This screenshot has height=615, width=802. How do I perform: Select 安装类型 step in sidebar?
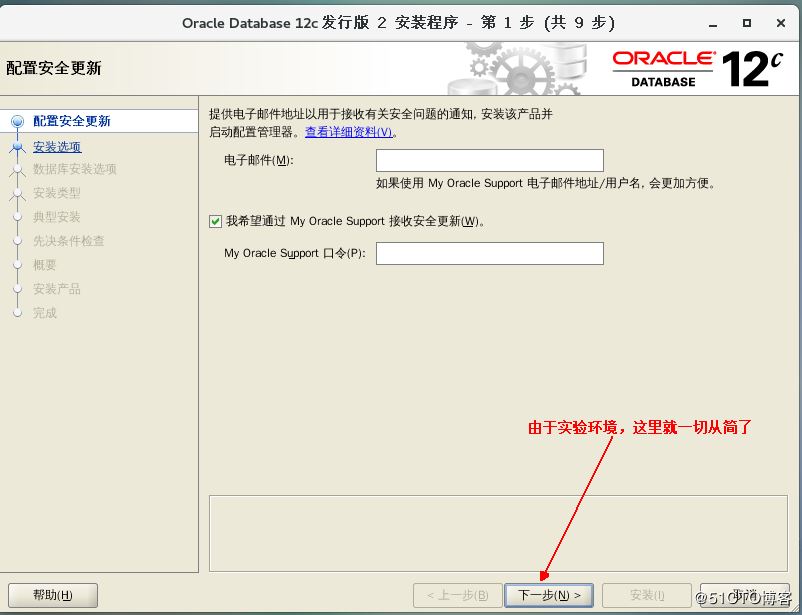coord(57,193)
